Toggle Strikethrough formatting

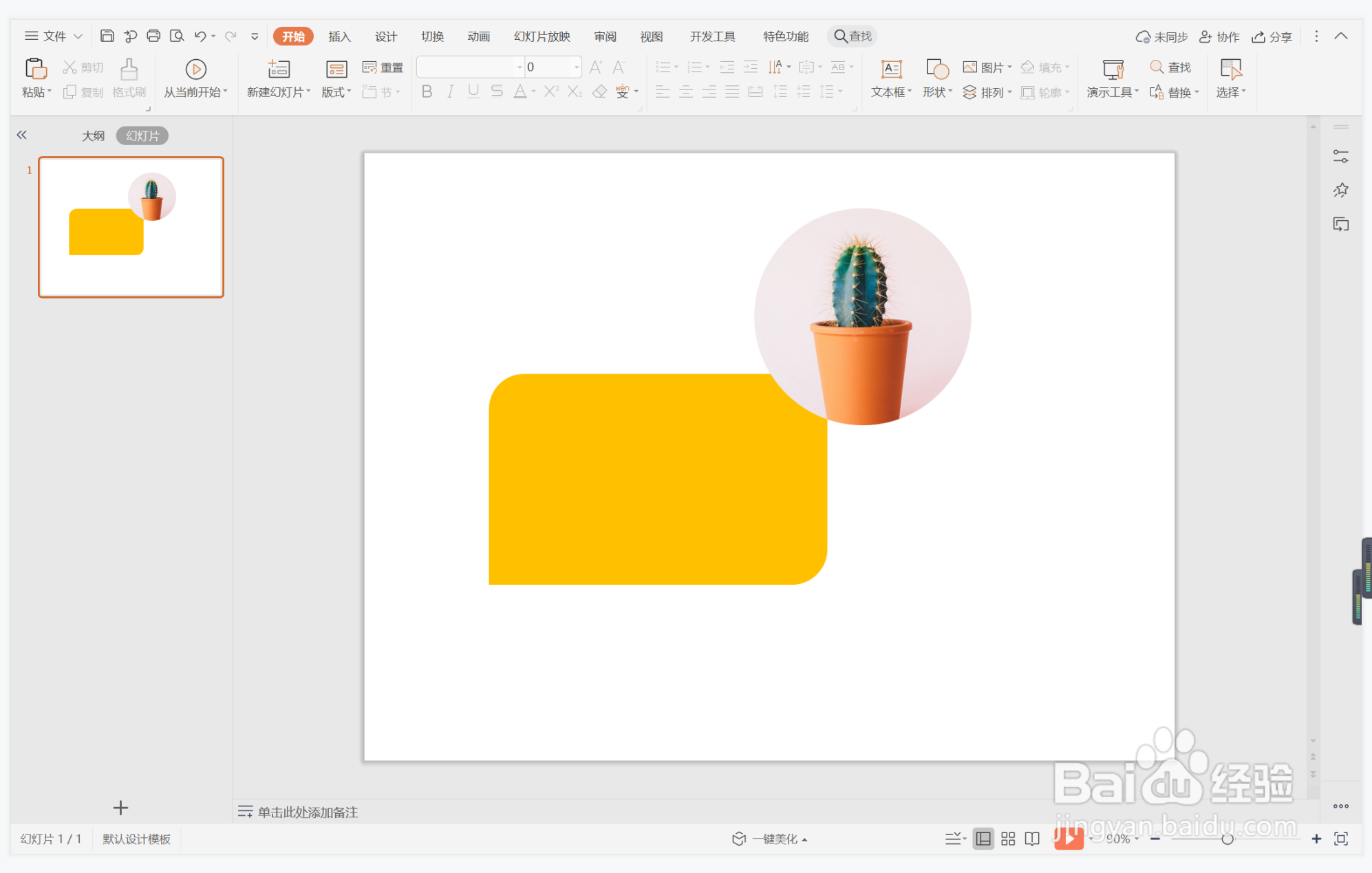tap(497, 91)
